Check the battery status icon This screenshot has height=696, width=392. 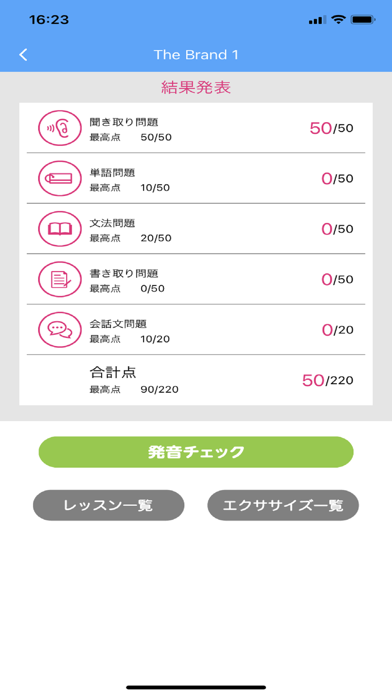click(363, 20)
